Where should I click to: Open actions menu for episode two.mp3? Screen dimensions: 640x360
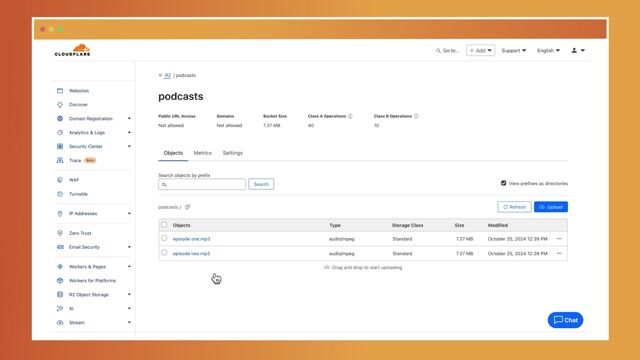(559, 253)
